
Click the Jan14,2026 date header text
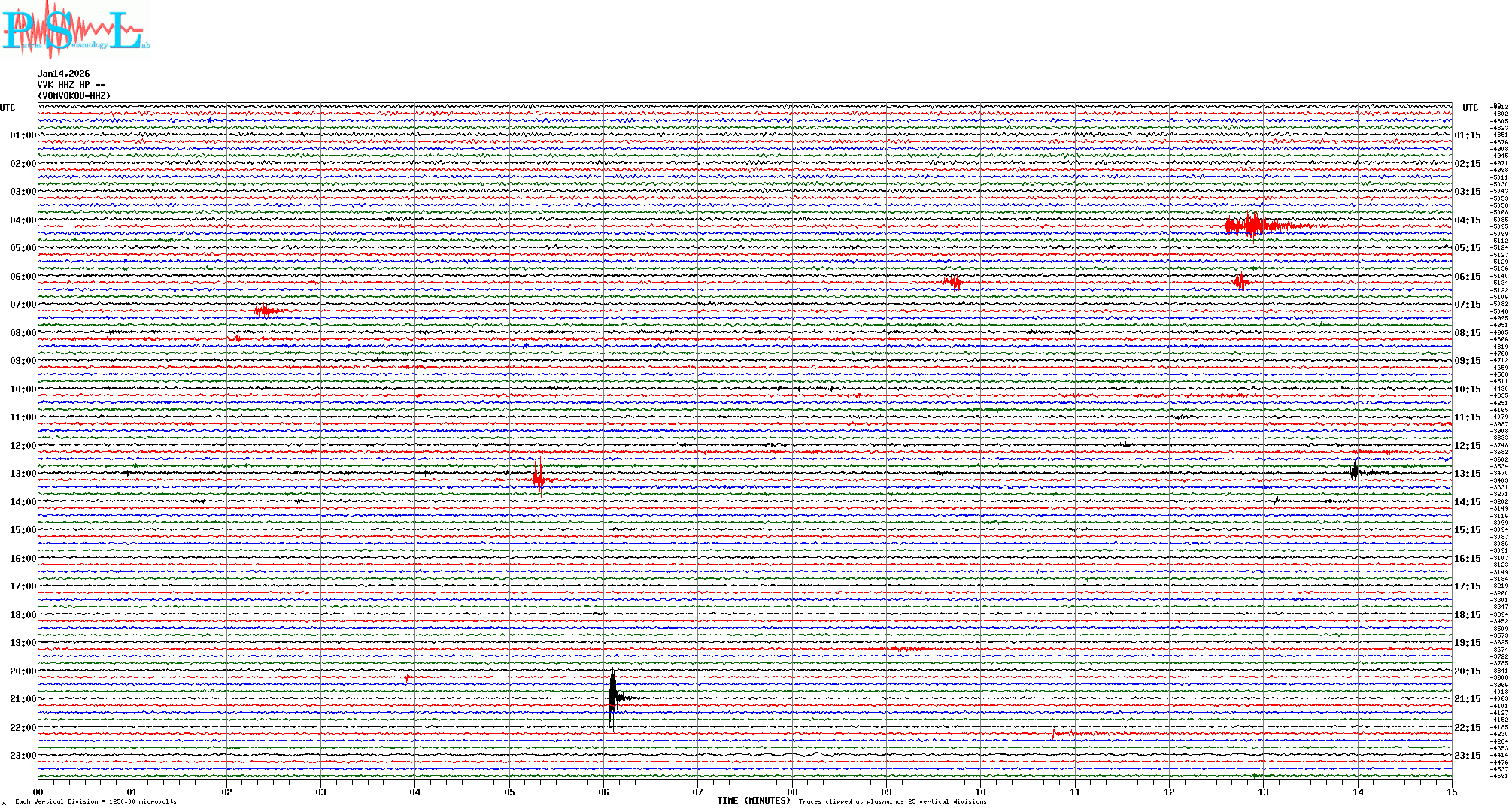tap(64, 74)
